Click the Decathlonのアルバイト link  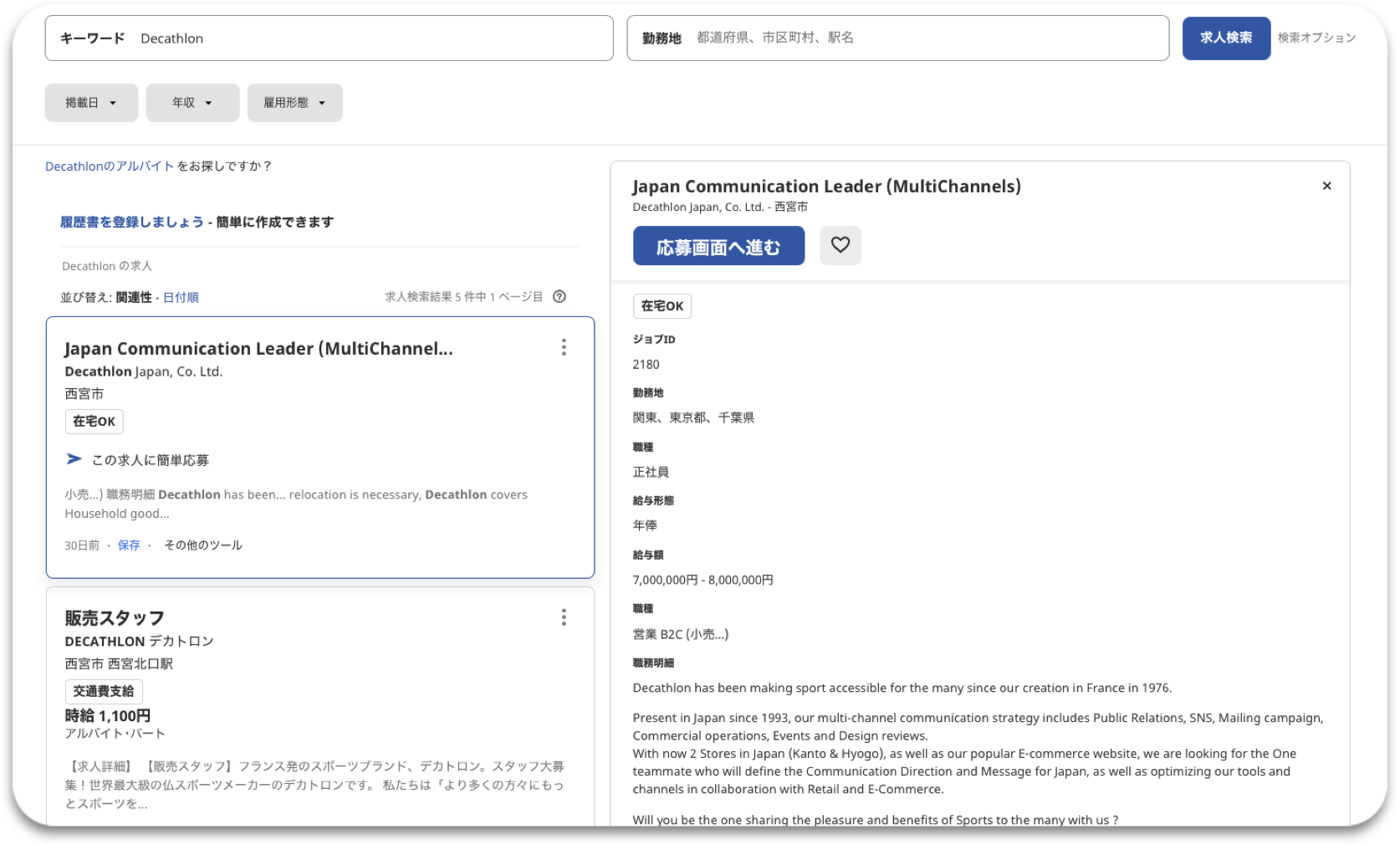click(x=110, y=166)
